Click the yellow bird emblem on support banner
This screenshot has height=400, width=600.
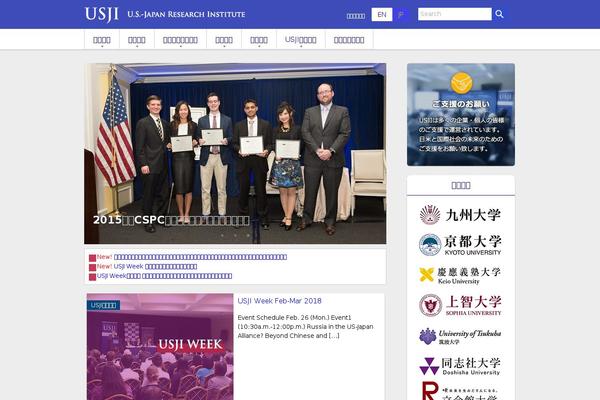tap(461, 82)
